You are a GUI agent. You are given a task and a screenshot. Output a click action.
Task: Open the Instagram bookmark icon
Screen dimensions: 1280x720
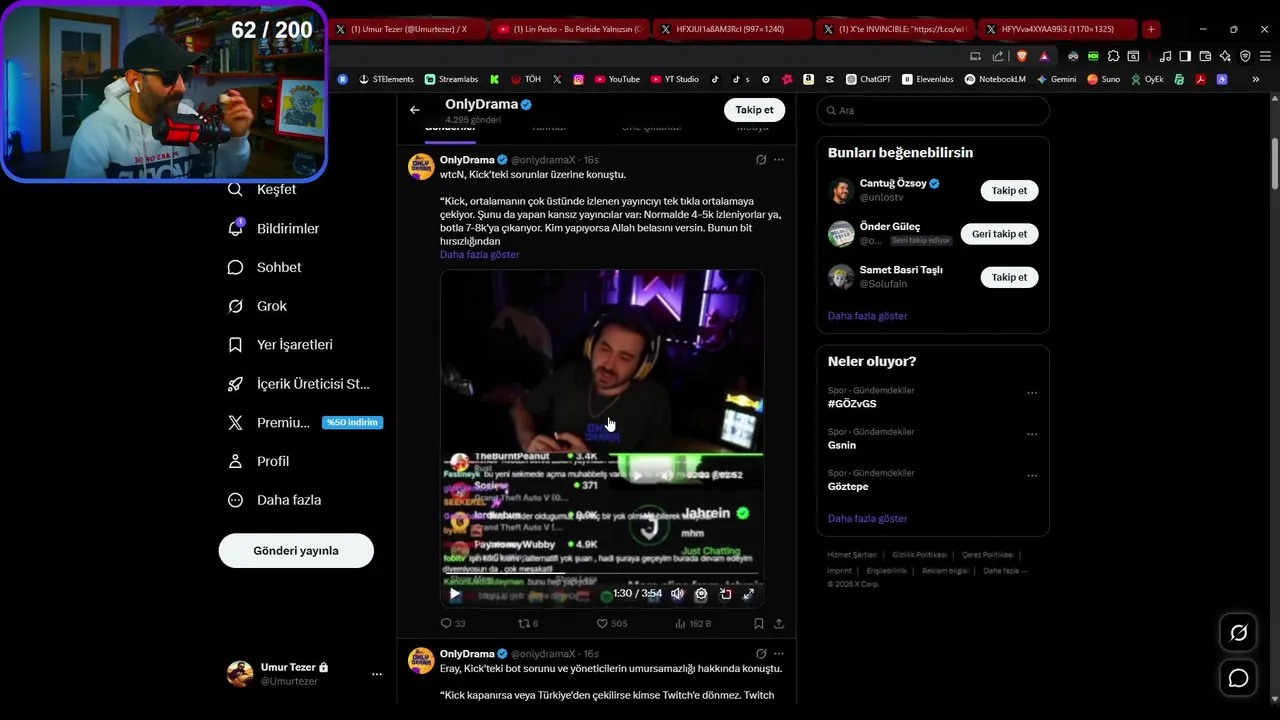tap(578, 79)
